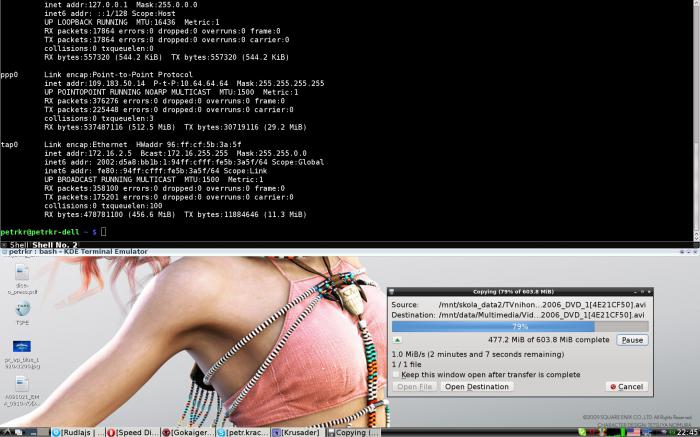Open the Rudlajs taskbar window
The image size is (700, 437).
pyautogui.click(x=78, y=432)
